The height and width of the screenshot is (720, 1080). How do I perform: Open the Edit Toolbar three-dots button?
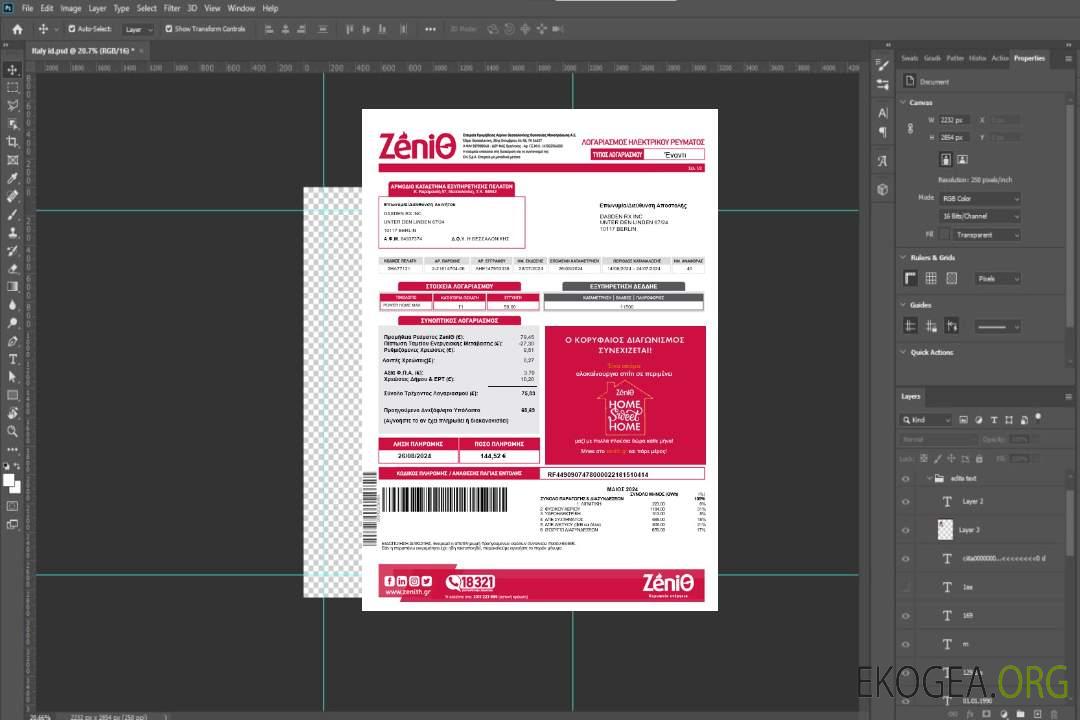coord(12,449)
